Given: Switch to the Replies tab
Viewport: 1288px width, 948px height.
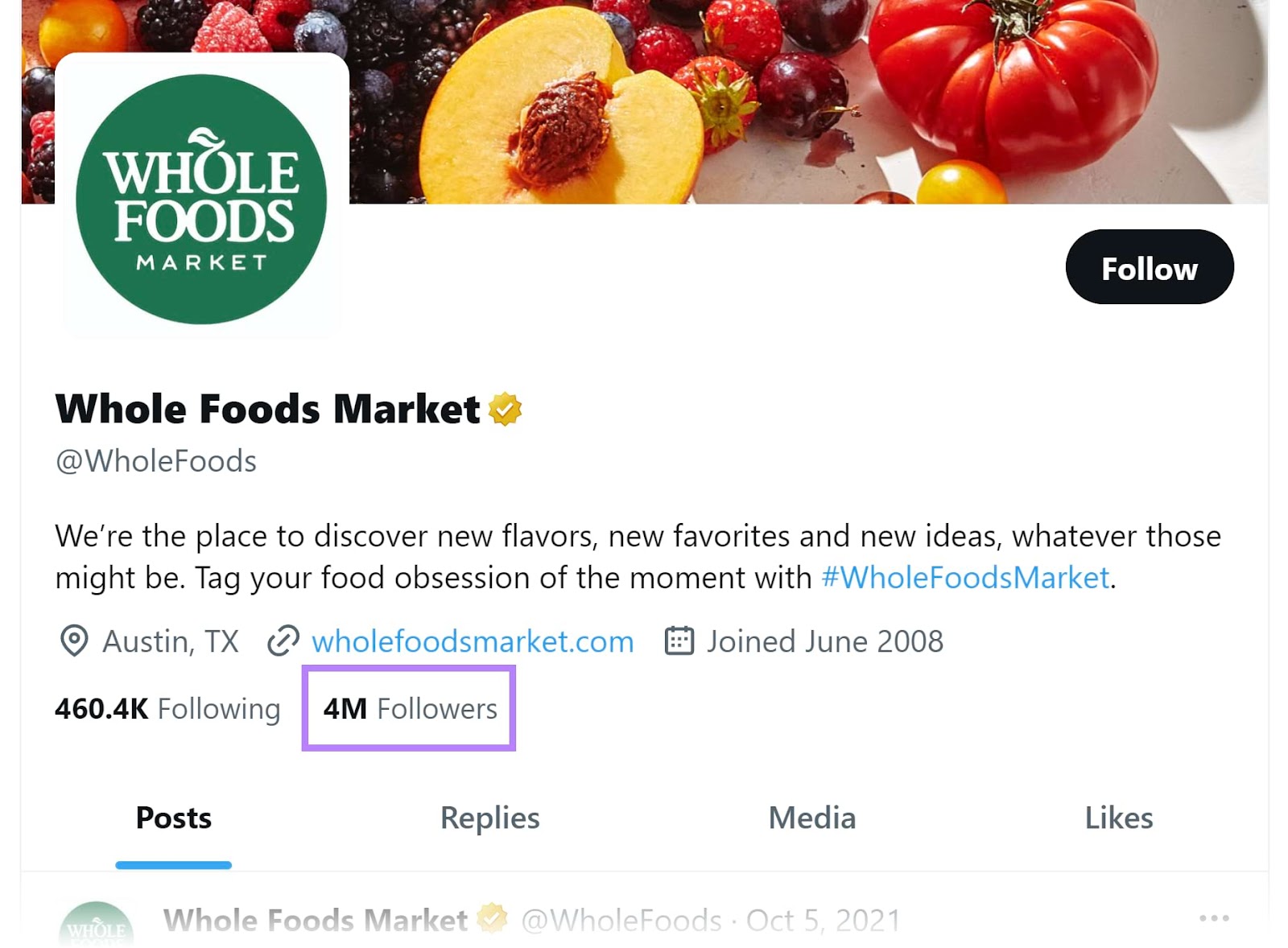Looking at the screenshot, I should 489,818.
